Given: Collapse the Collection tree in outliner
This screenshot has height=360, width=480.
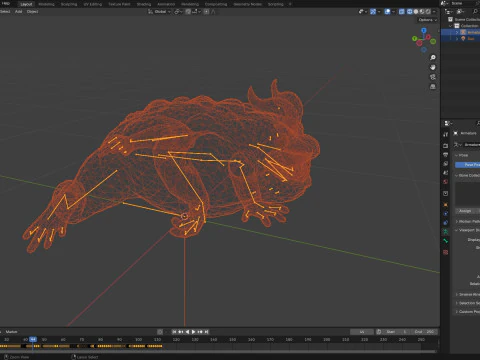Looking at the screenshot, I should point(451,26).
